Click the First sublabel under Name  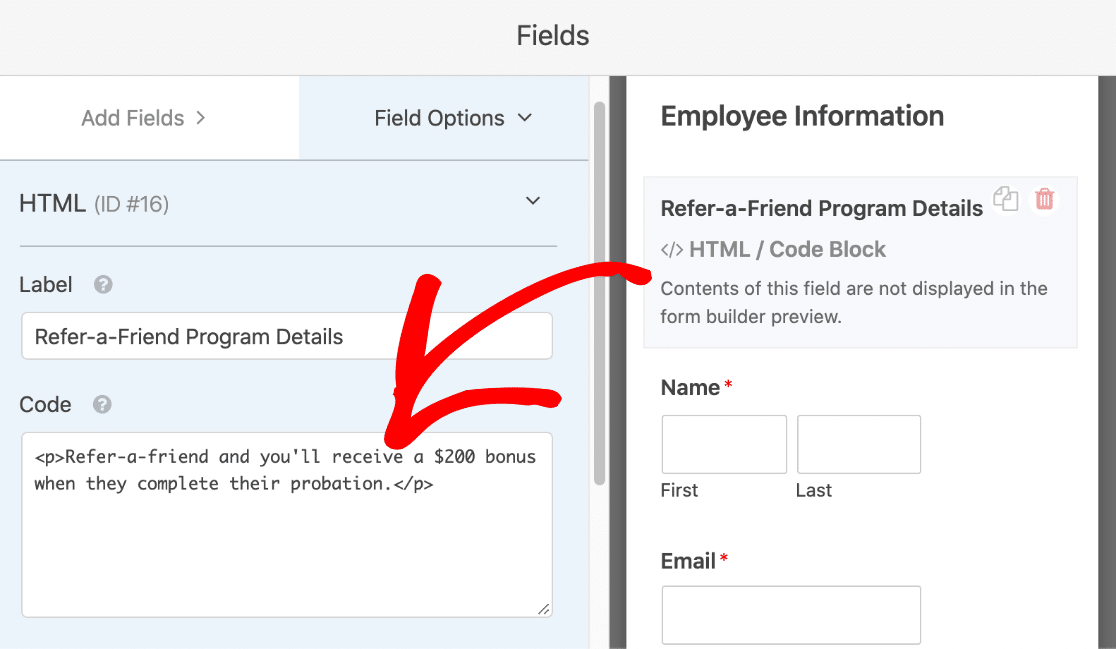tap(679, 490)
